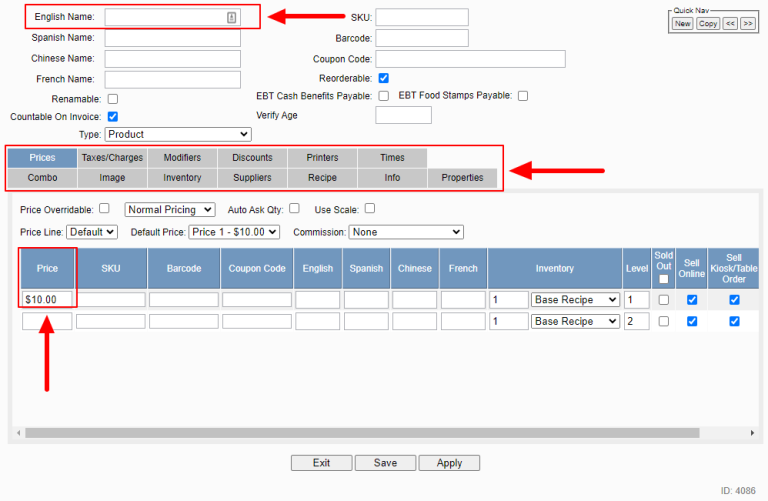This screenshot has height=501, width=768.
Task: Enable the Use Scale checkbox
Action: (x=370, y=209)
